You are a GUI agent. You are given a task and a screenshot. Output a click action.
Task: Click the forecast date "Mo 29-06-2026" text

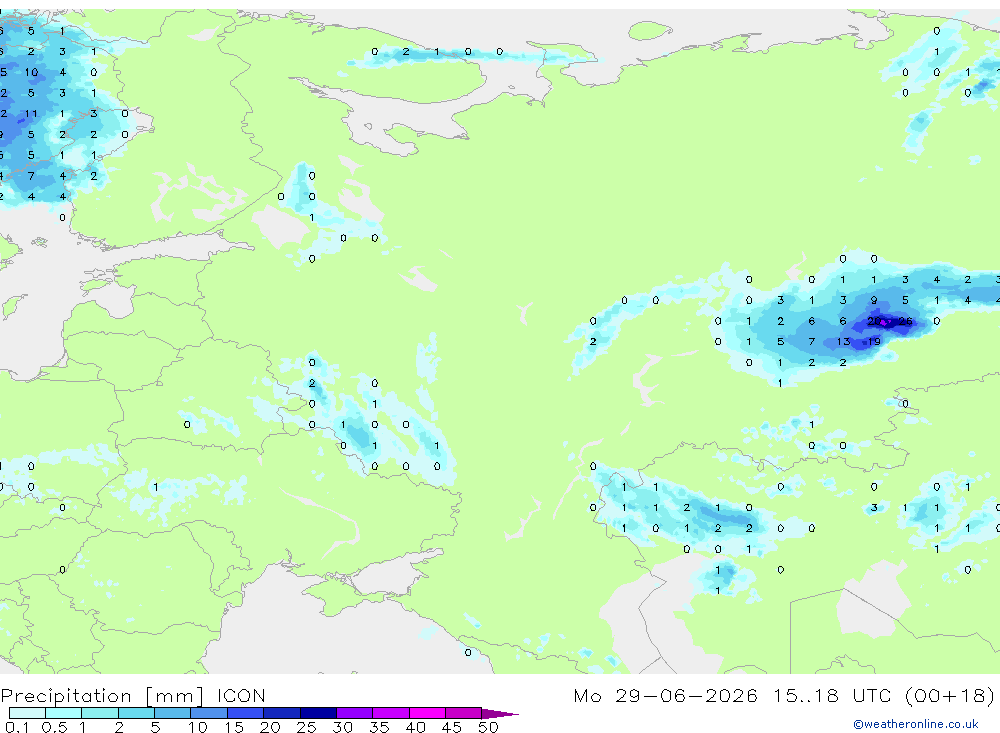coord(665,695)
